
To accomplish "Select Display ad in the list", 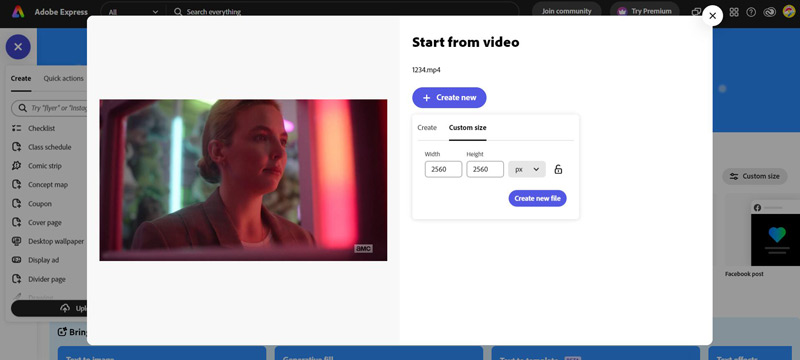I will click(x=43, y=260).
